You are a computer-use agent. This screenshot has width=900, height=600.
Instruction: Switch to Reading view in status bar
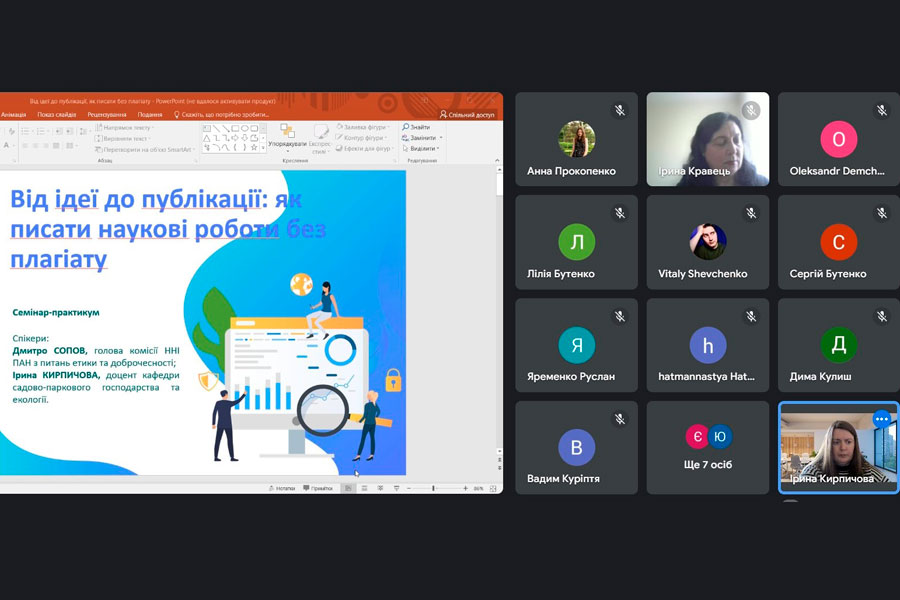[380, 489]
